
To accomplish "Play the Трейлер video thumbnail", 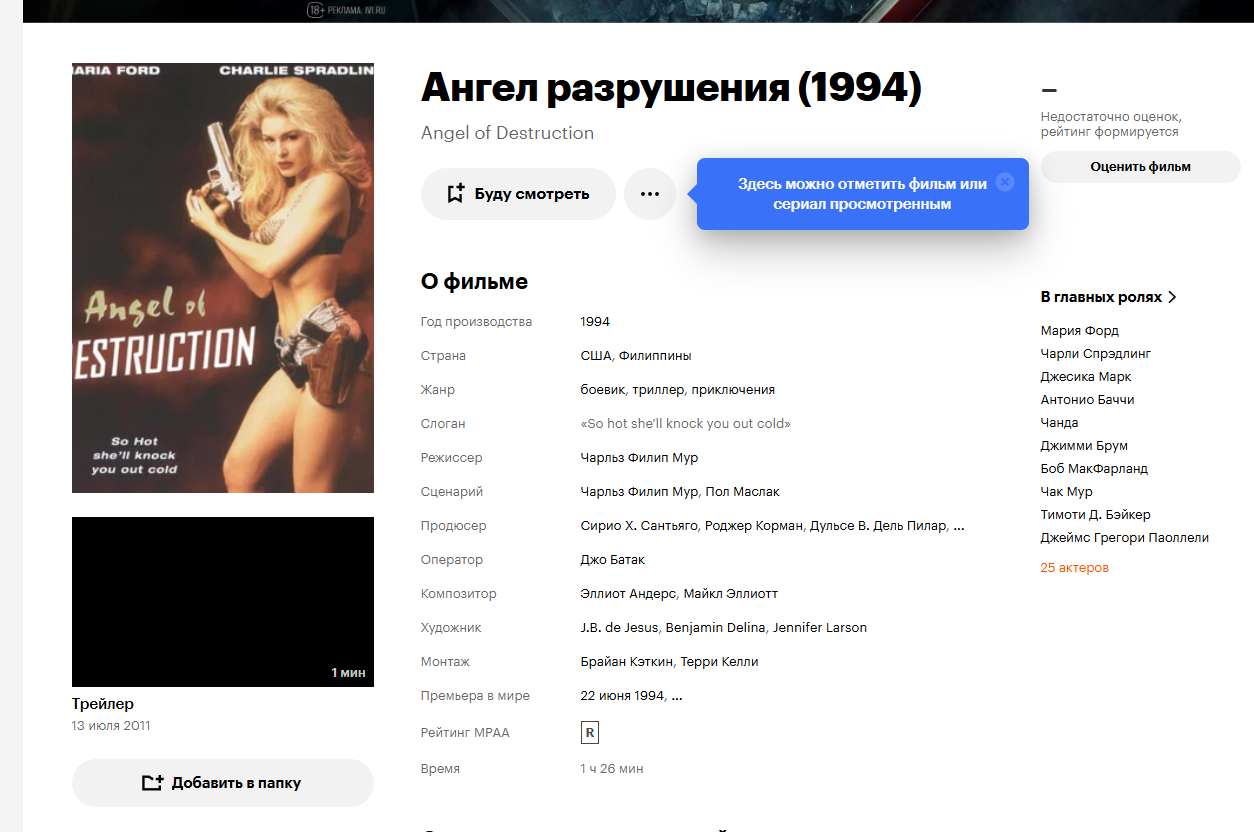I will pos(223,602).
